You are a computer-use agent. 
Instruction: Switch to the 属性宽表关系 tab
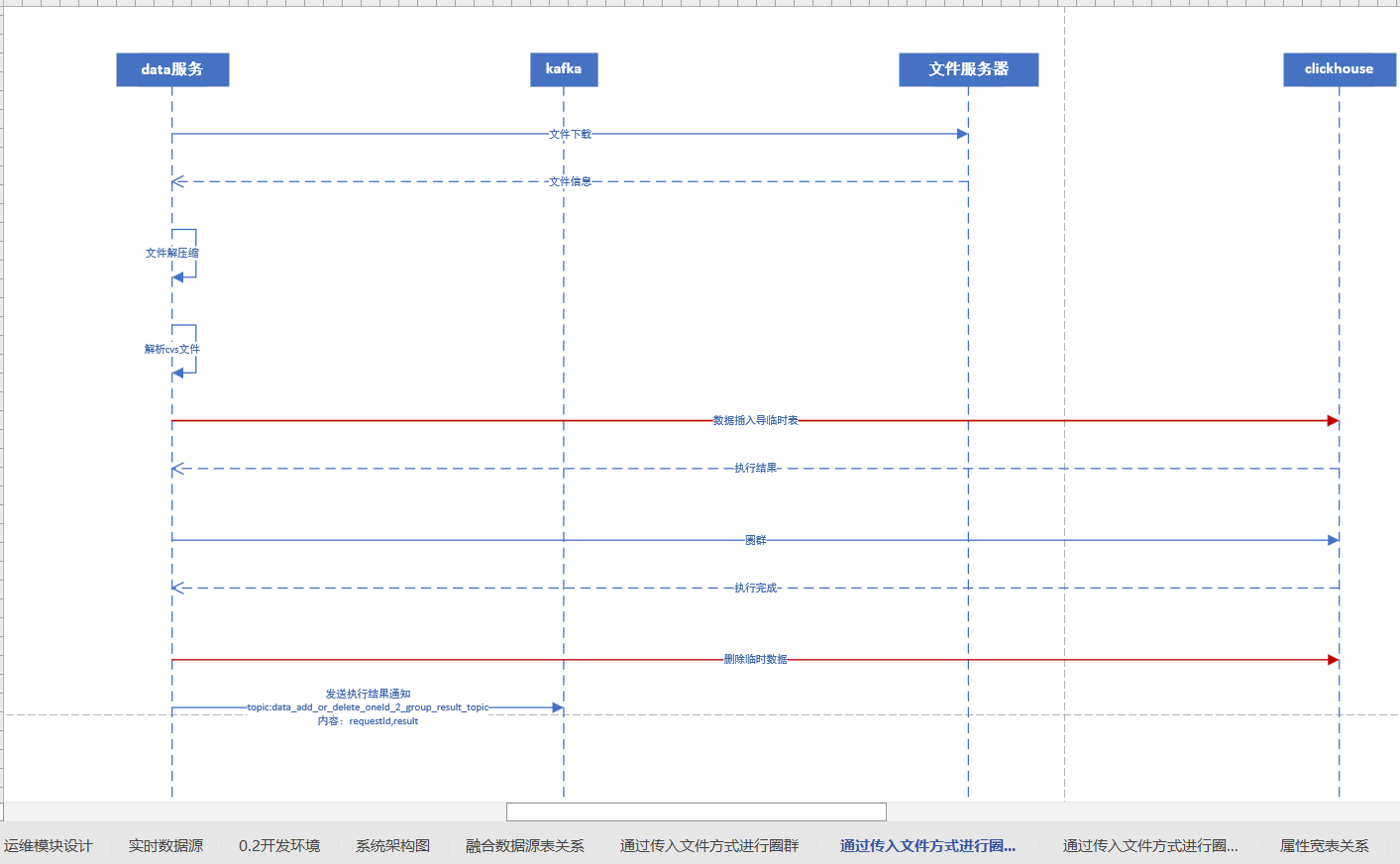point(1324,845)
